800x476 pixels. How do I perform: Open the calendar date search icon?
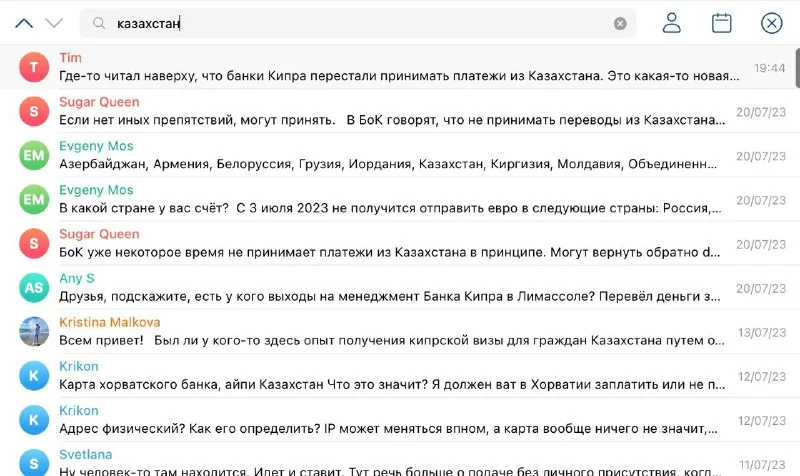tap(721, 23)
